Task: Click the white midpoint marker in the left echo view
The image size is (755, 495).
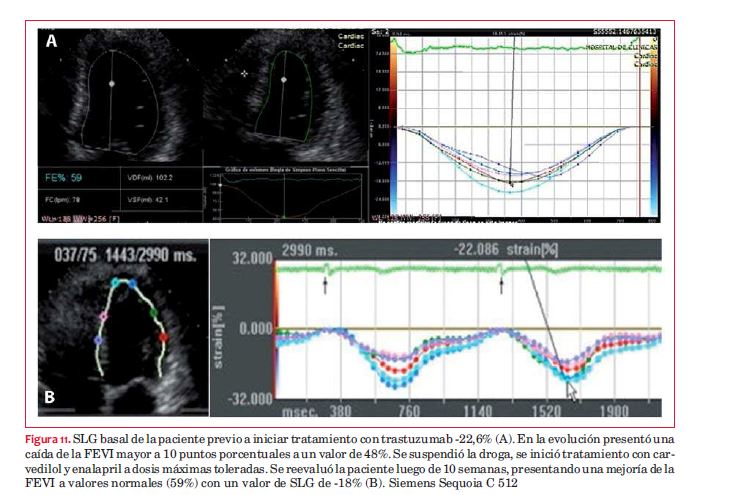Action: [111, 82]
